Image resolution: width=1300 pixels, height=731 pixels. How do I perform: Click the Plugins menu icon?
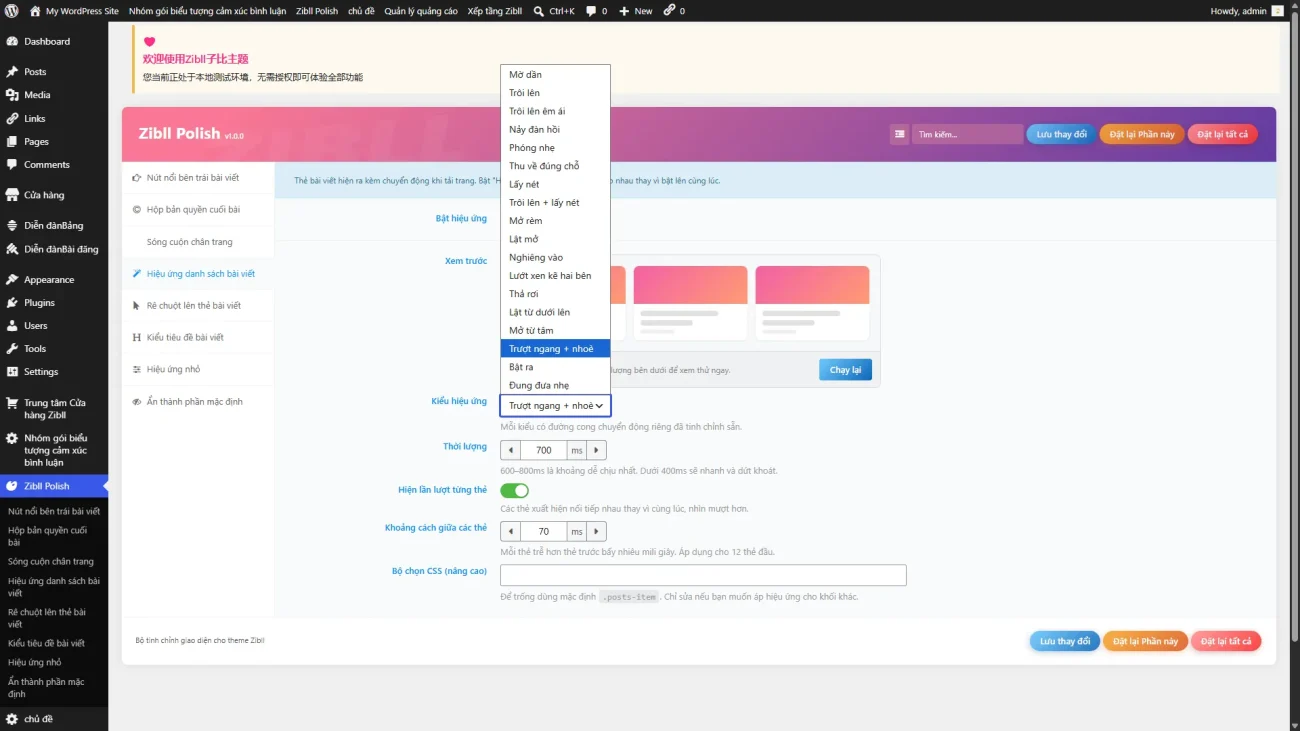[x=12, y=303]
